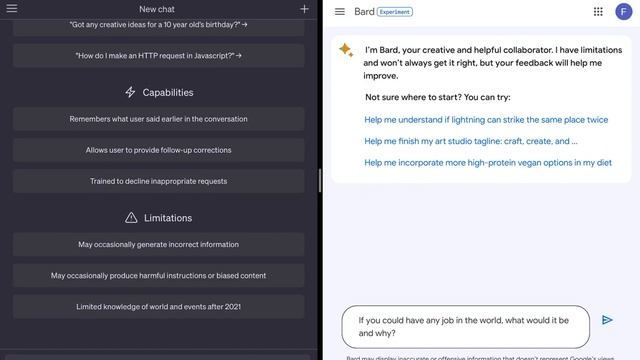Image resolution: width=640 pixels, height=360 pixels.
Task: Click into the Bard prompt input field
Action: (x=466, y=327)
